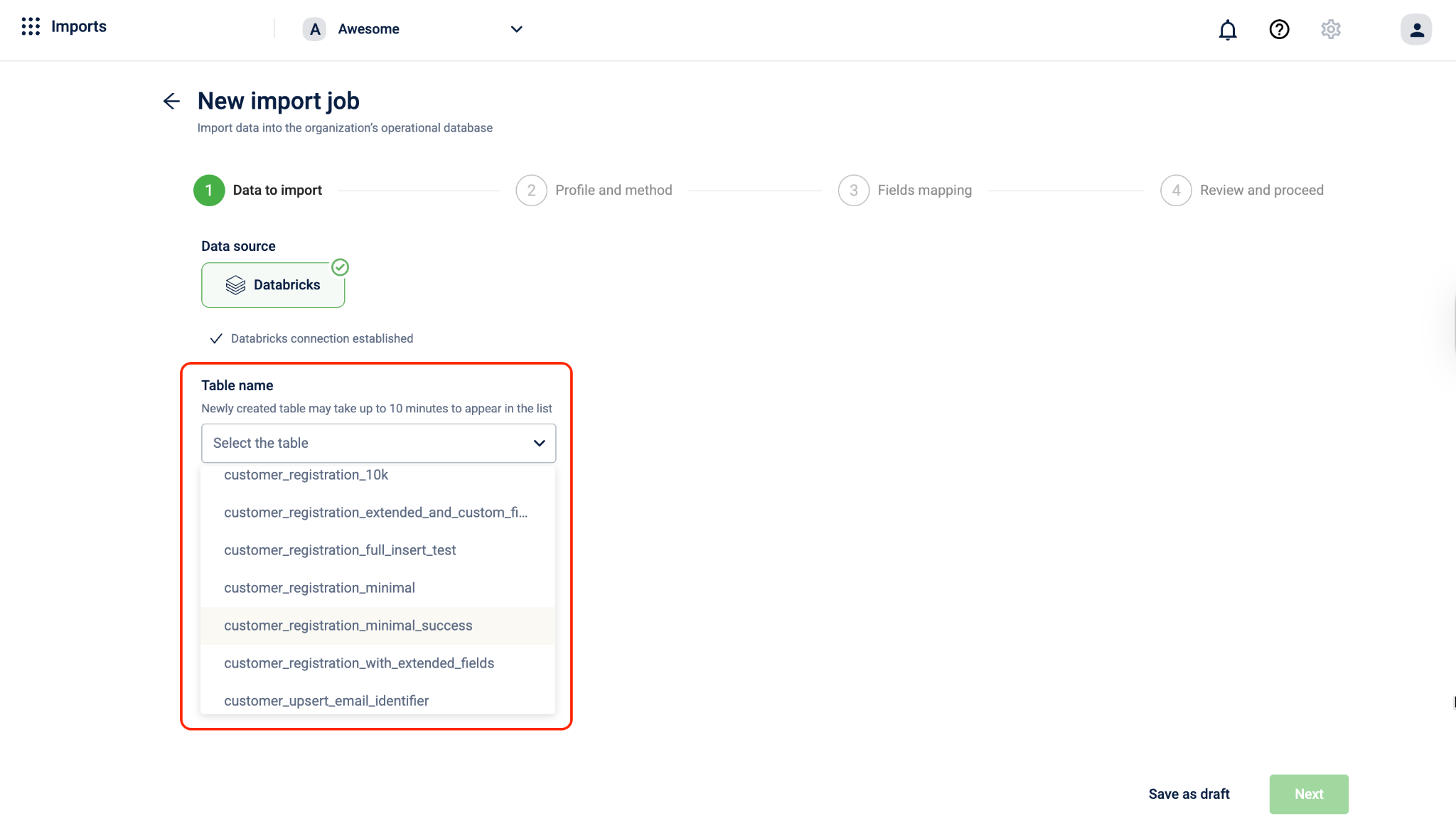Pick customer_registration_with_extended_fields table
This screenshot has width=1456, height=826.
tap(359, 663)
